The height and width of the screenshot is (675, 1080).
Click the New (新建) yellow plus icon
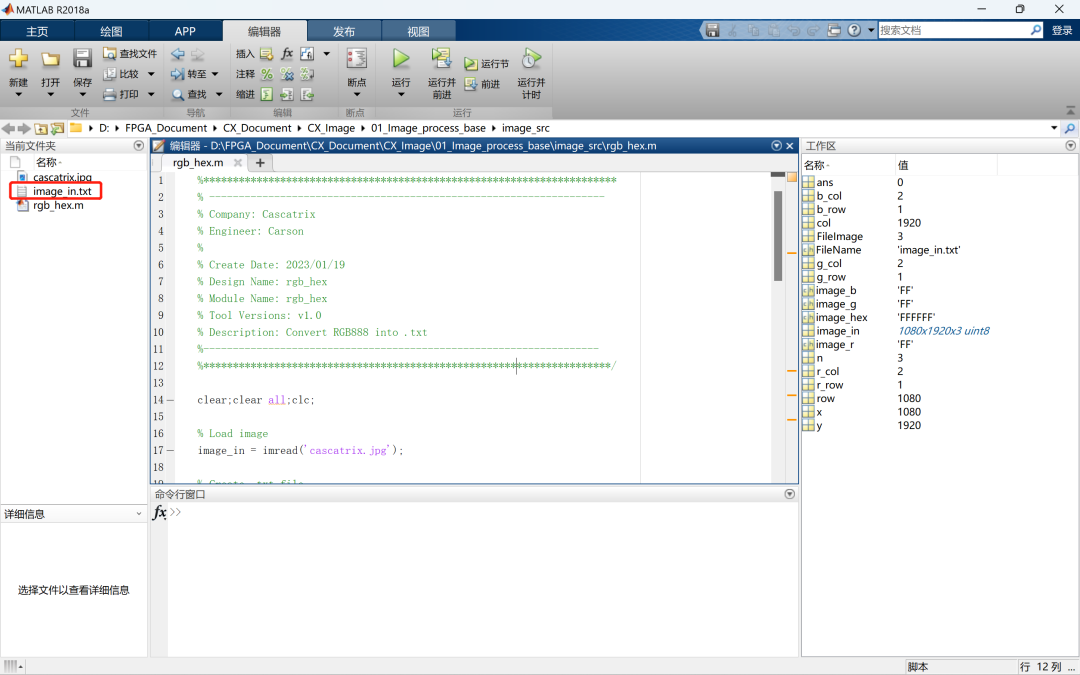coord(18,59)
